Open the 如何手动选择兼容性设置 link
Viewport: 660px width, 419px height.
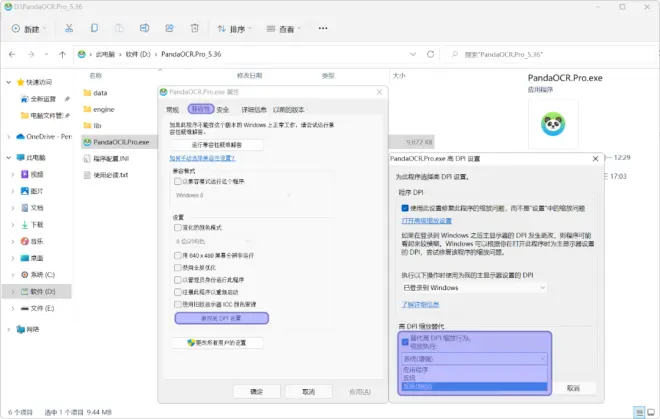[202, 158]
